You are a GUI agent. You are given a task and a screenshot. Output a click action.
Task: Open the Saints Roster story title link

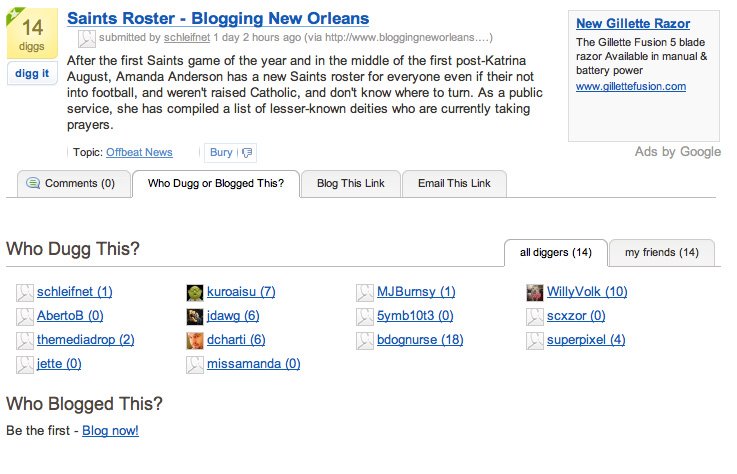[x=217, y=19]
